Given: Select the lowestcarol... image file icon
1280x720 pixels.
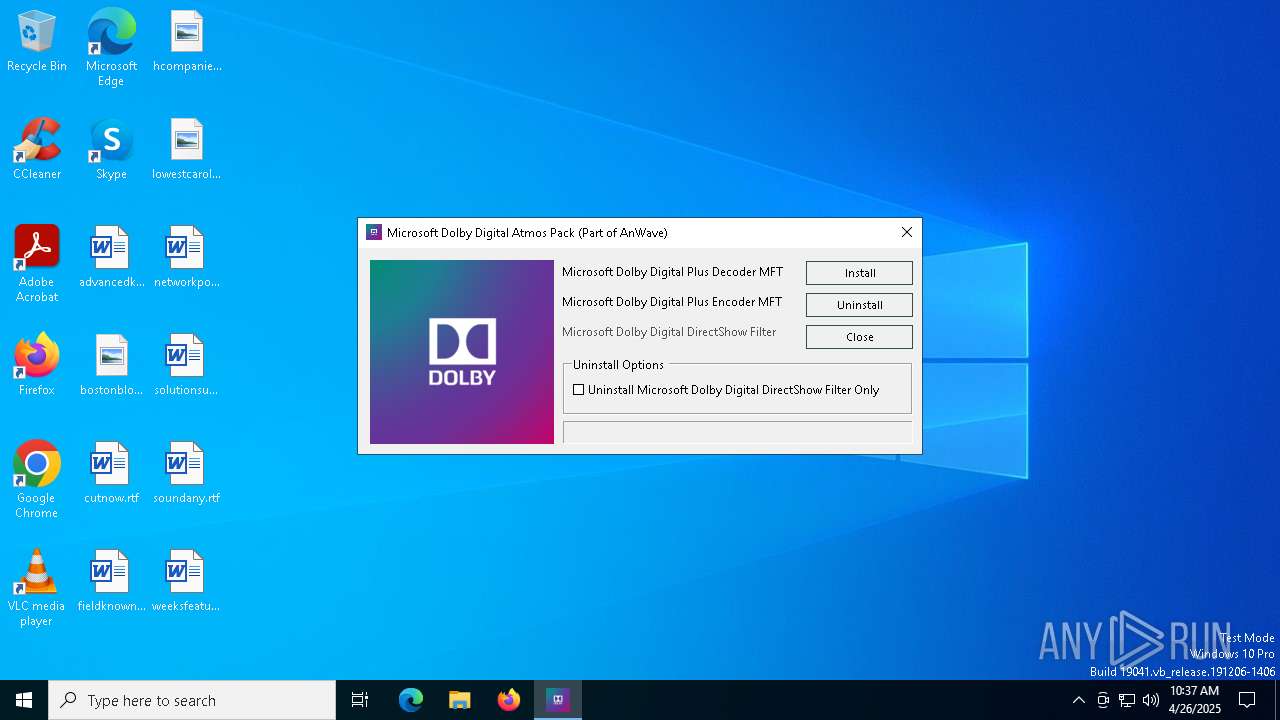Looking at the screenshot, I should [187, 149].
